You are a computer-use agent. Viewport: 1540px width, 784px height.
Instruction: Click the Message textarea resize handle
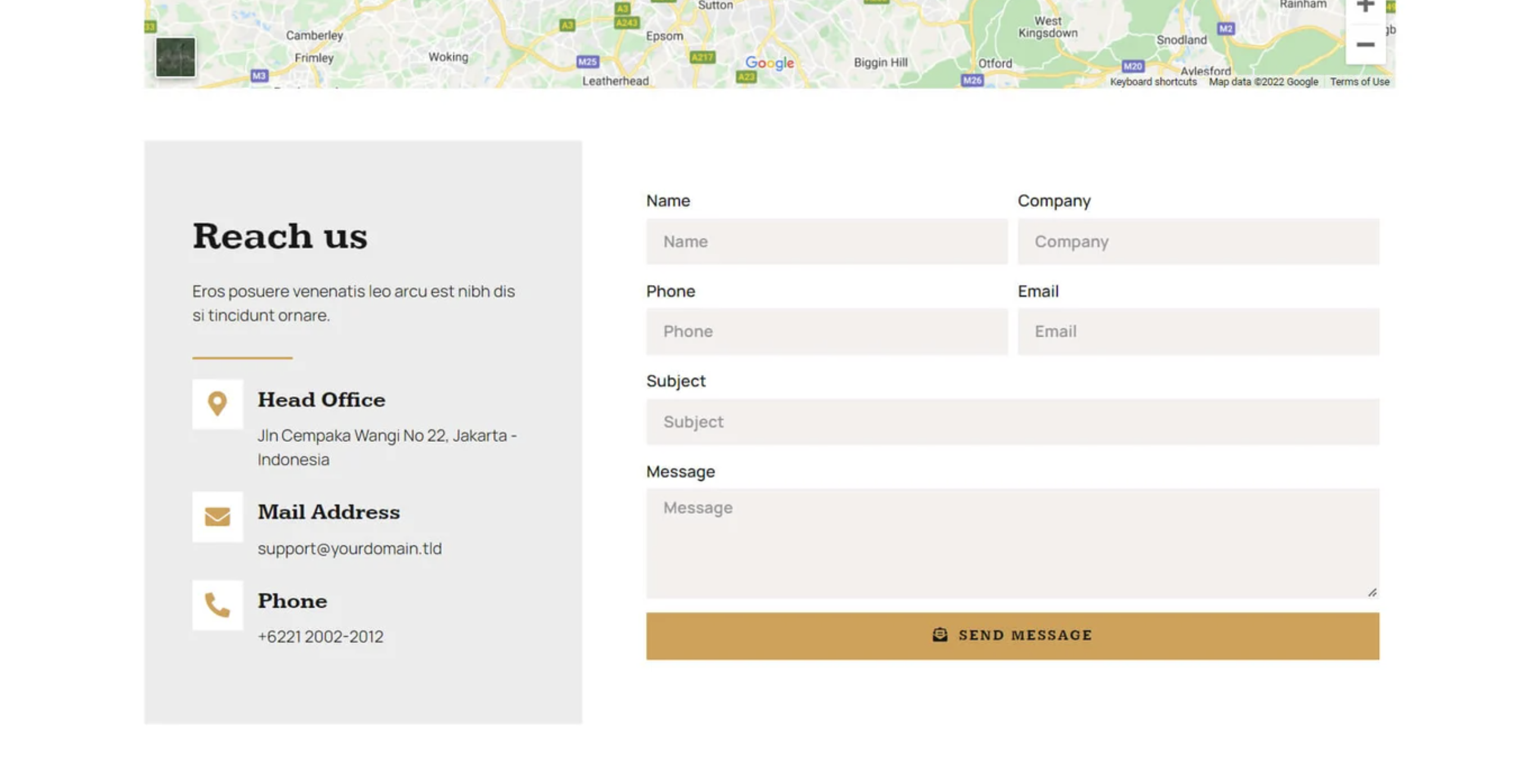click(x=1372, y=592)
